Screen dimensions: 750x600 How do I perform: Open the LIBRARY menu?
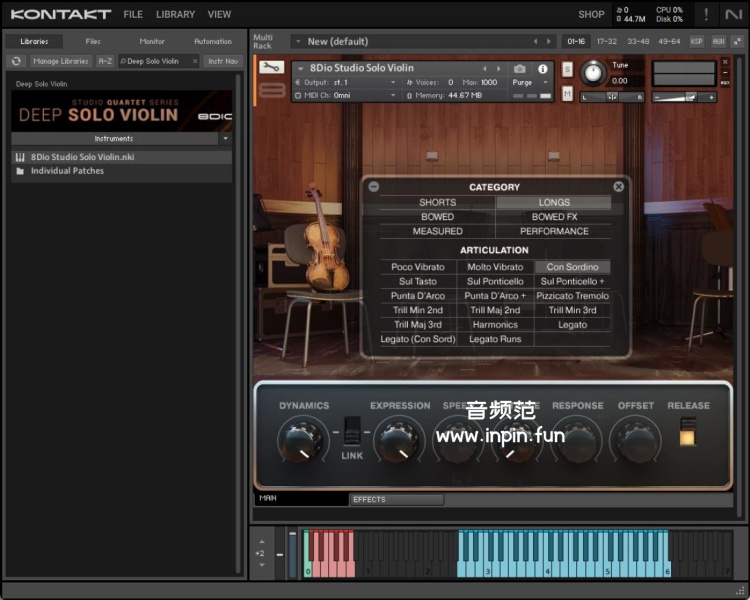click(175, 14)
